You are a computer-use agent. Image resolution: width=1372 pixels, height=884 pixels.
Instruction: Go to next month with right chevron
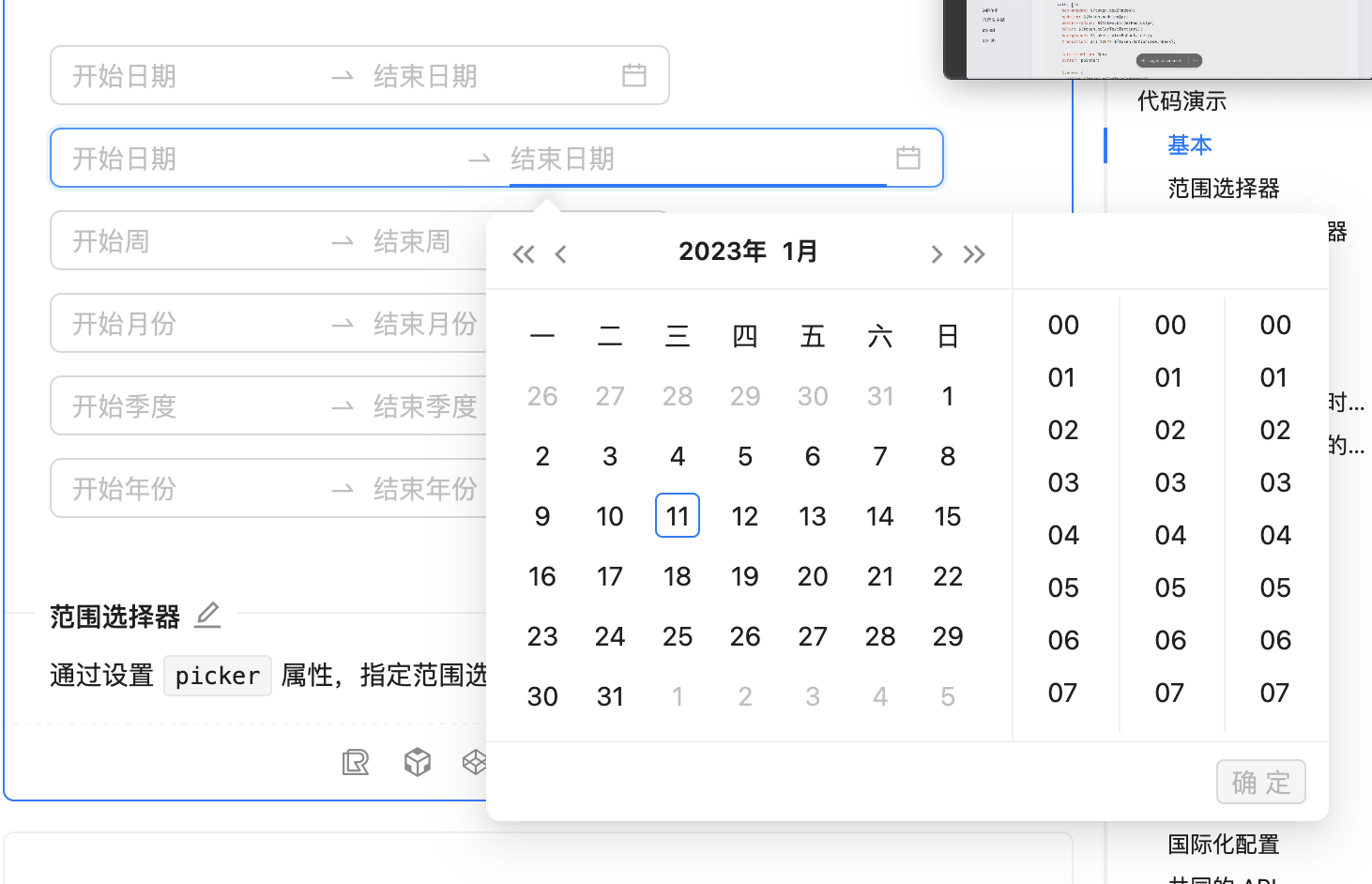coord(937,253)
